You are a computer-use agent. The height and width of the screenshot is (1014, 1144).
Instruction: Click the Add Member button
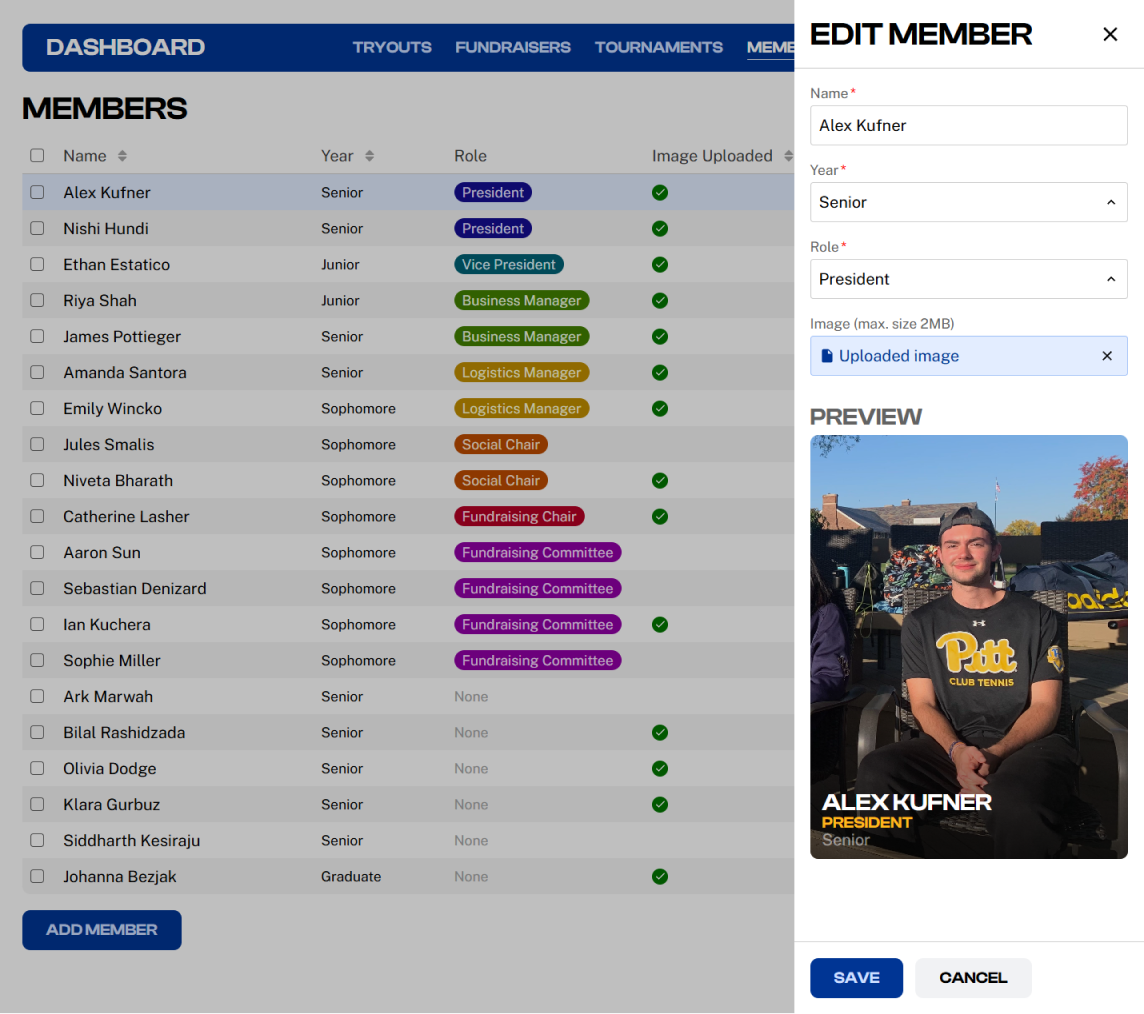click(x=101, y=929)
